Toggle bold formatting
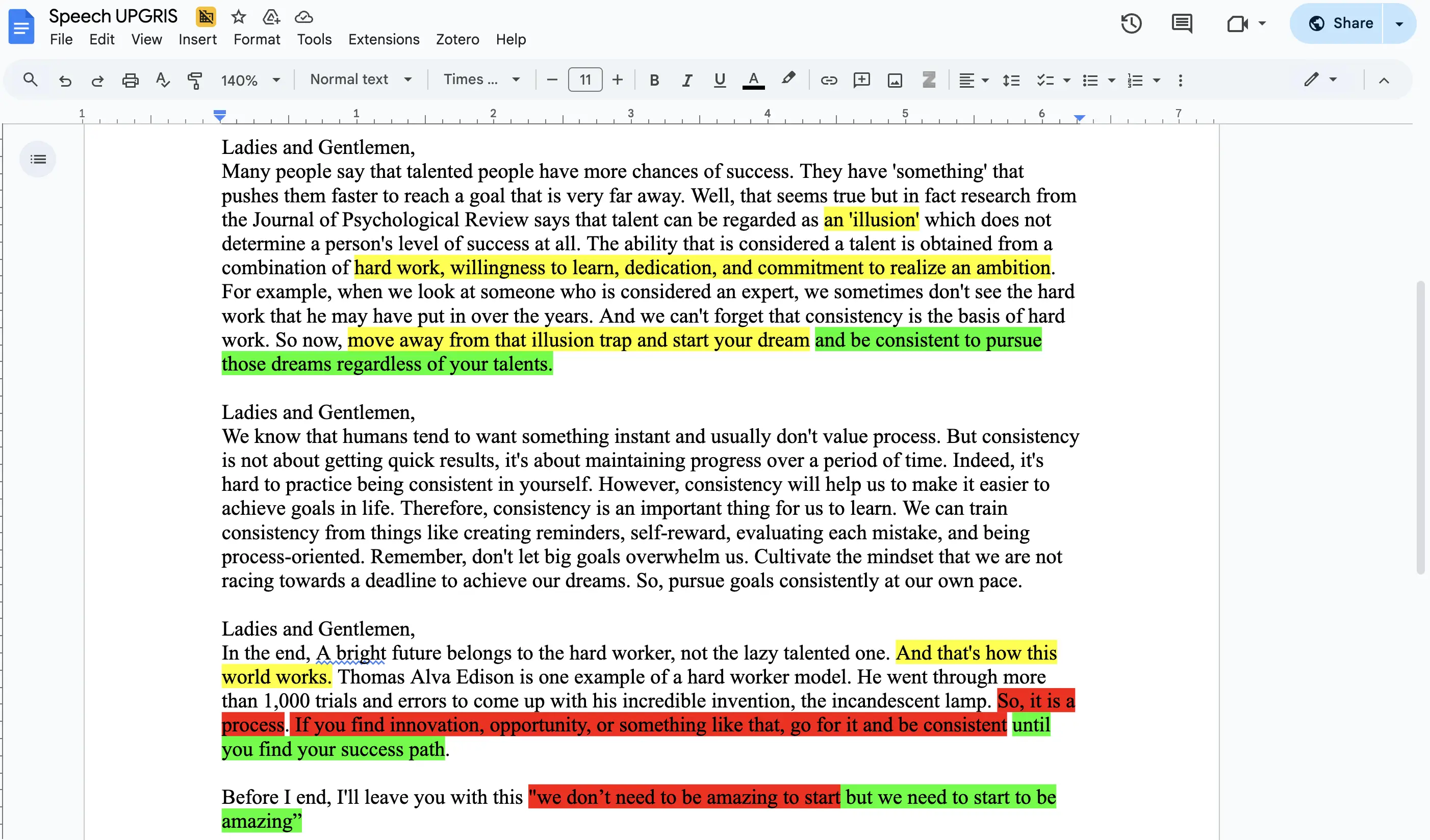The width and height of the screenshot is (1430, 840). 654,80
